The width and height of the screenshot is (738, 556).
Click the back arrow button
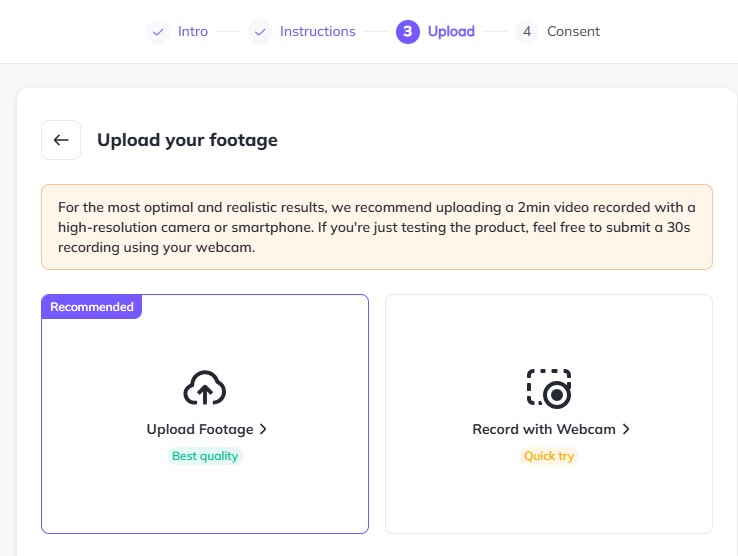(61, 140)
